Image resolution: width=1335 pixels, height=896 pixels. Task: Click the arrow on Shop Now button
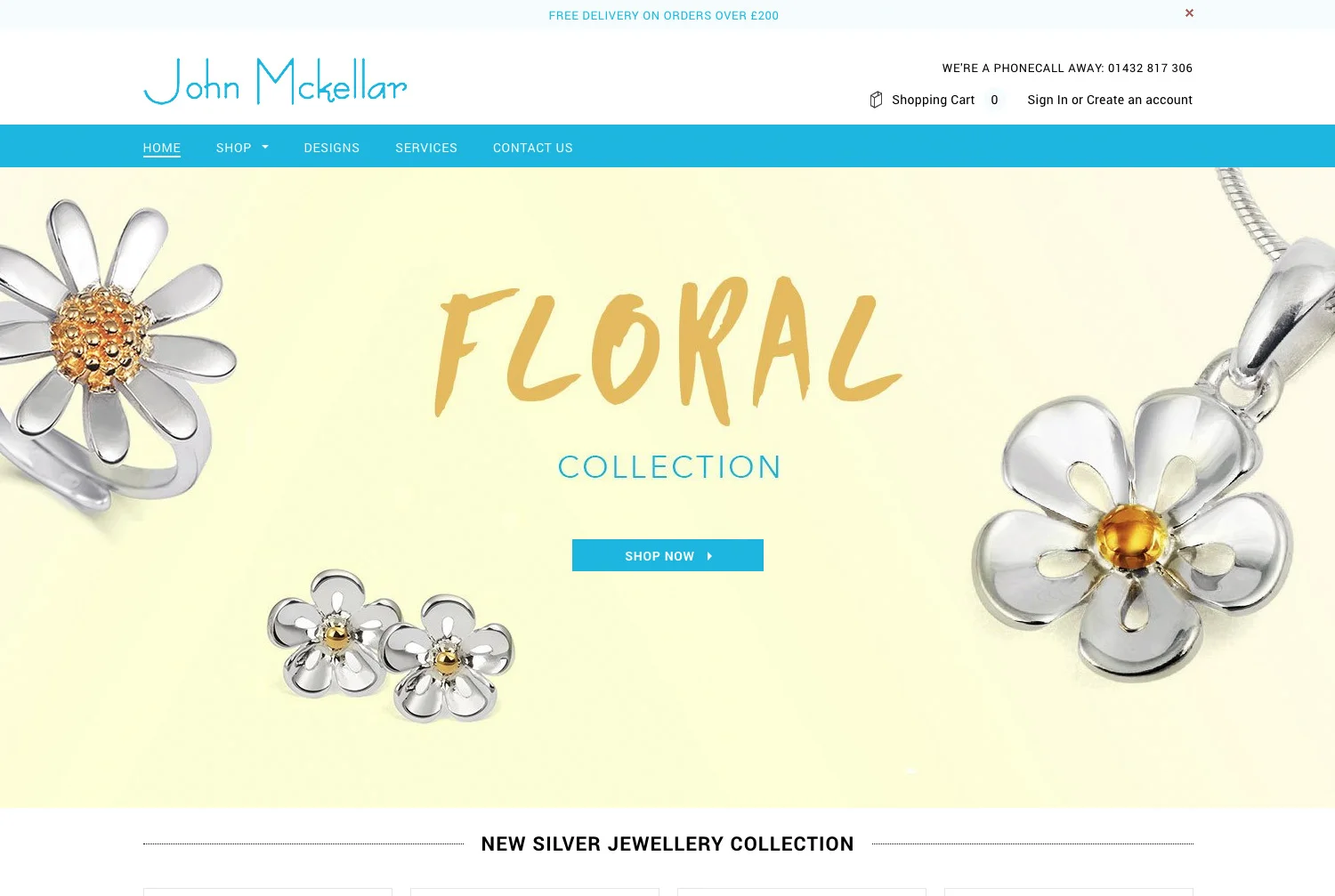click(709, 556)
